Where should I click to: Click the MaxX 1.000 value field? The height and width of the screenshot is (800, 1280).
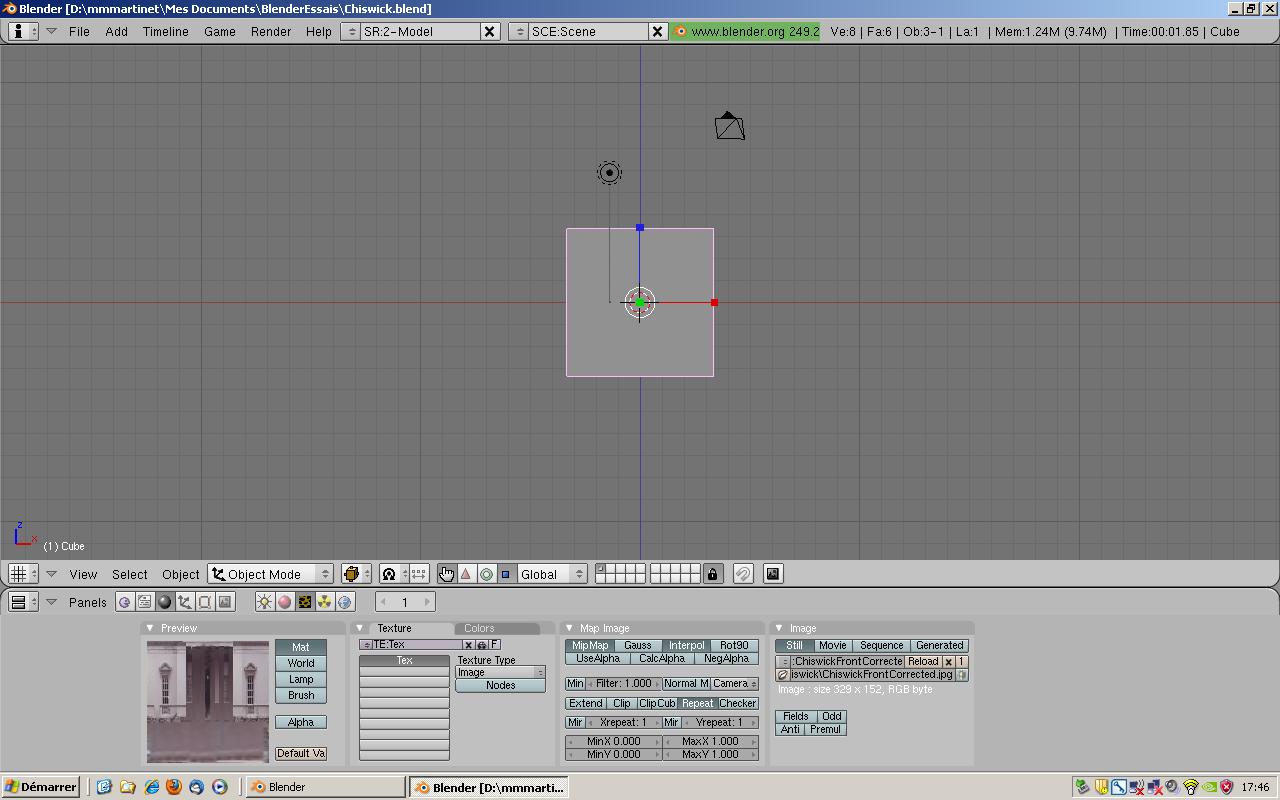pos(710,742)
